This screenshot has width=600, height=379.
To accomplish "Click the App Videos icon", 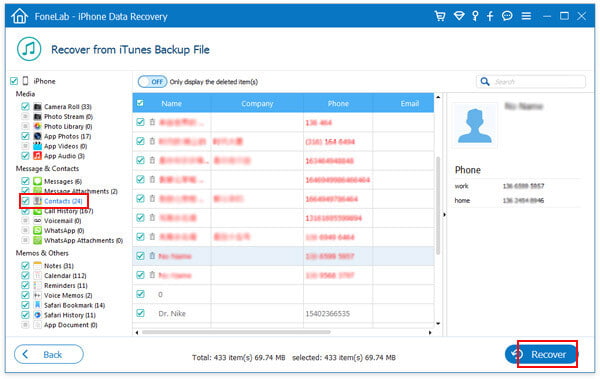I will 38,146.
